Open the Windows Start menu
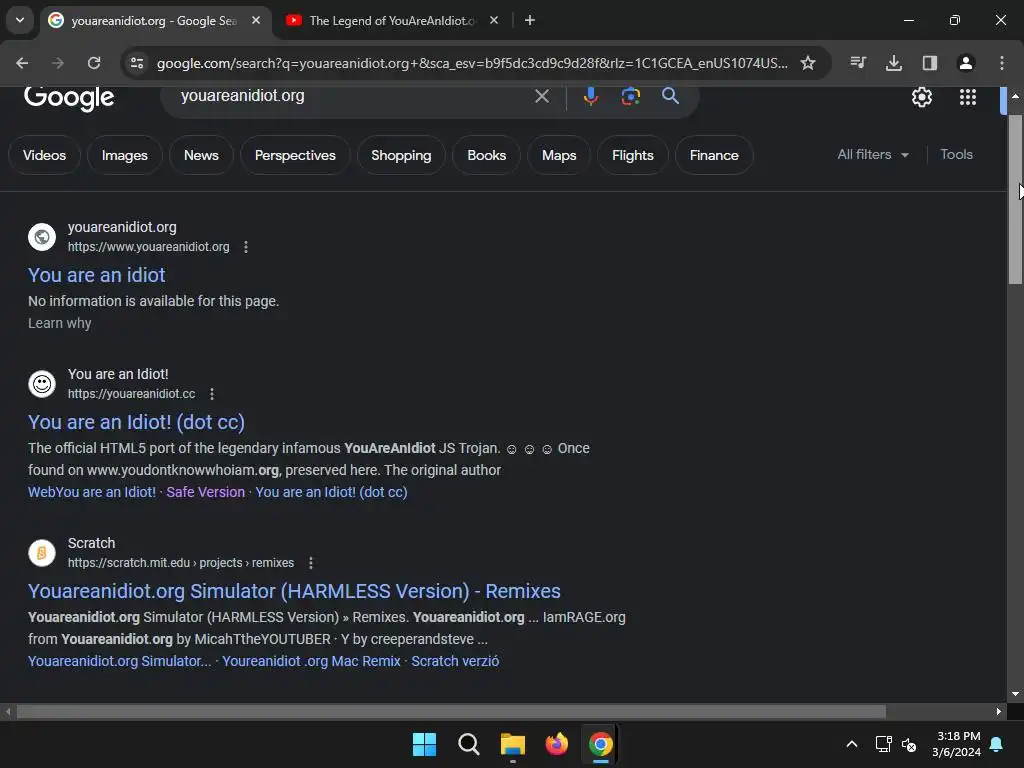Screen dimensions: 1024x768 point(424,744)
